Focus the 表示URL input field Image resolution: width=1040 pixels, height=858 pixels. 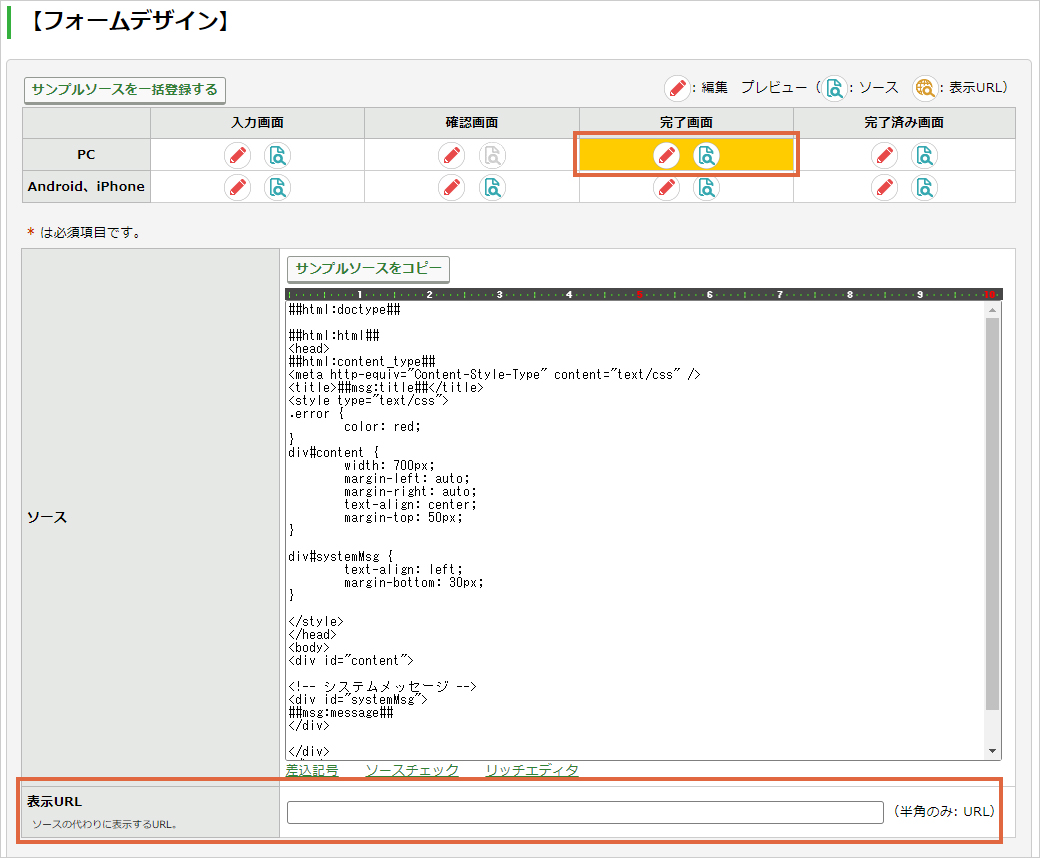click(585, 812)
